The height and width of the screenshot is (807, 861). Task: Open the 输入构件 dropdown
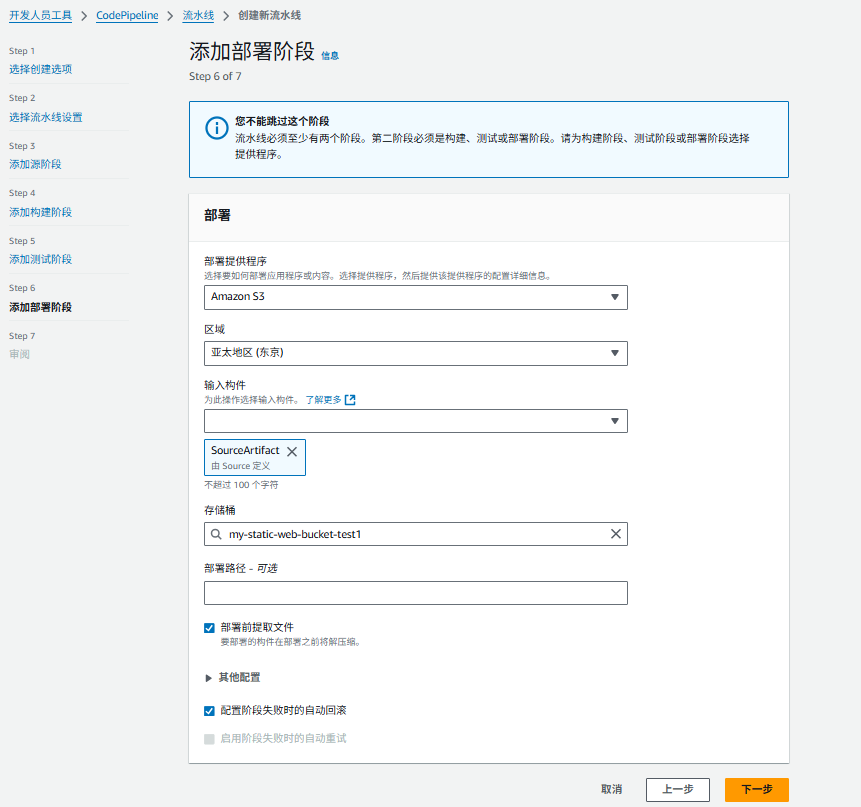[x=416, y=421]
